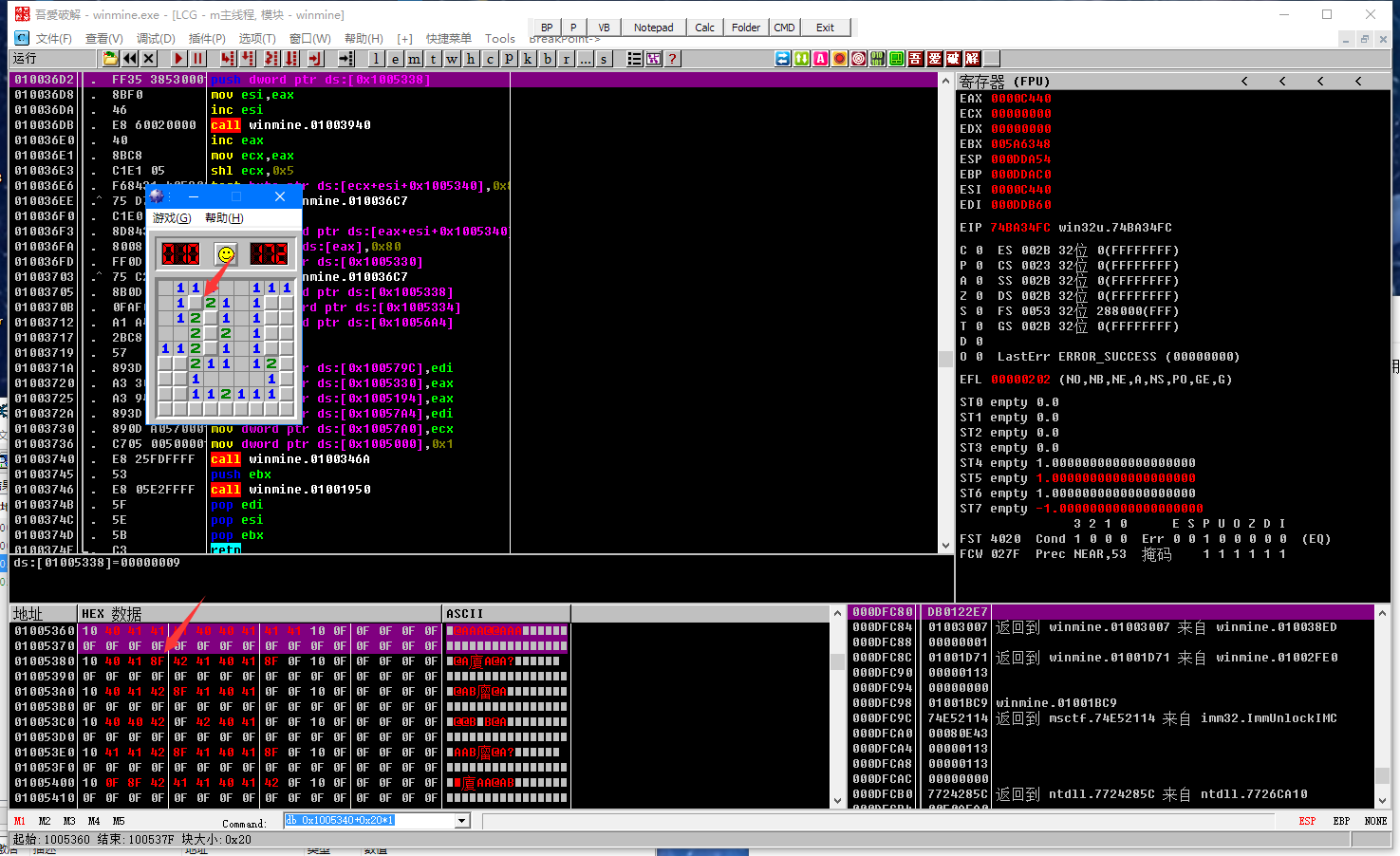Select NONE stack tracking button
This screenshot has width=1400, height=856.
(x=1375, y=821)
